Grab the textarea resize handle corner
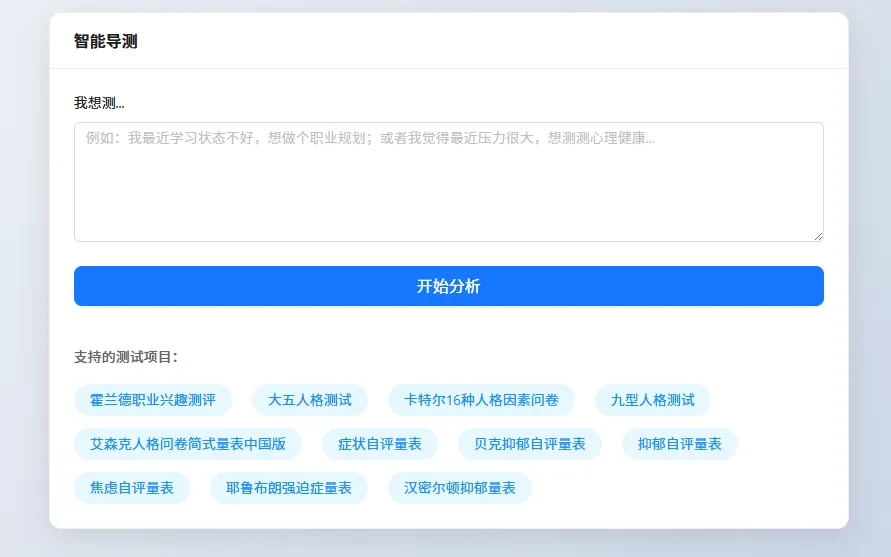891x557 pixels. 818,236
